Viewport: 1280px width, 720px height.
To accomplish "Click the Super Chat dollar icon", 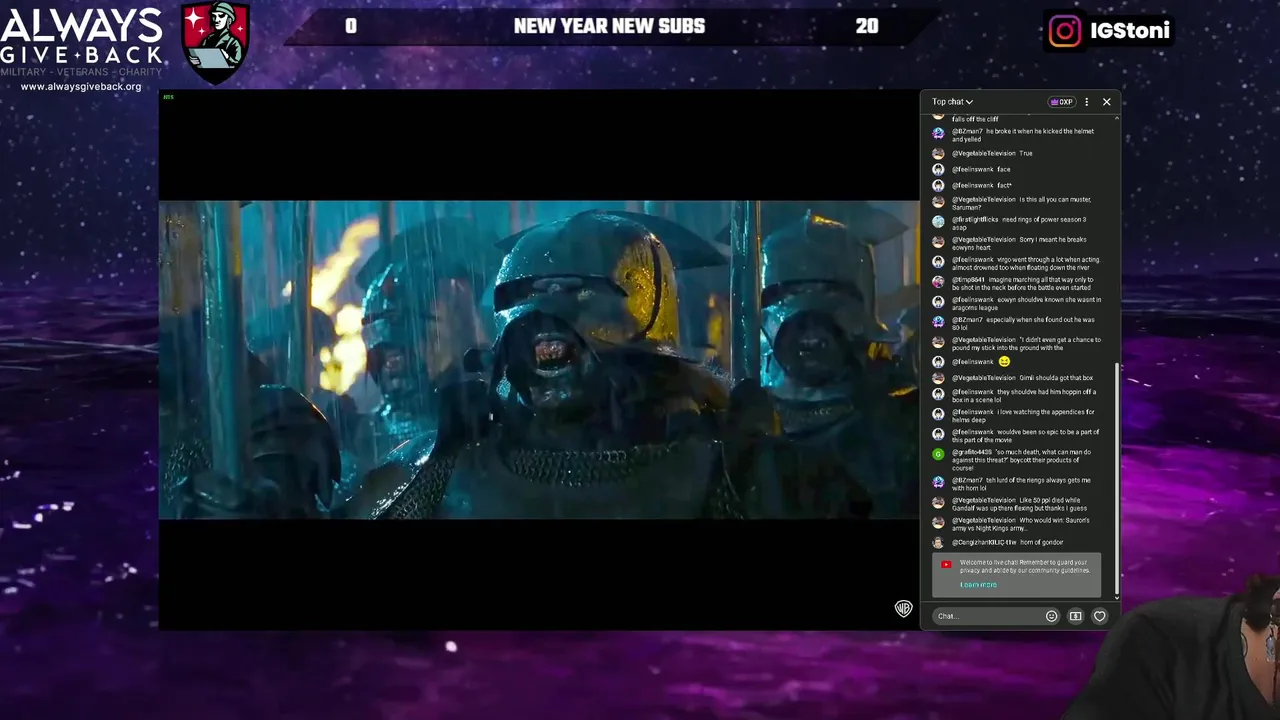I will (1076, 616).
